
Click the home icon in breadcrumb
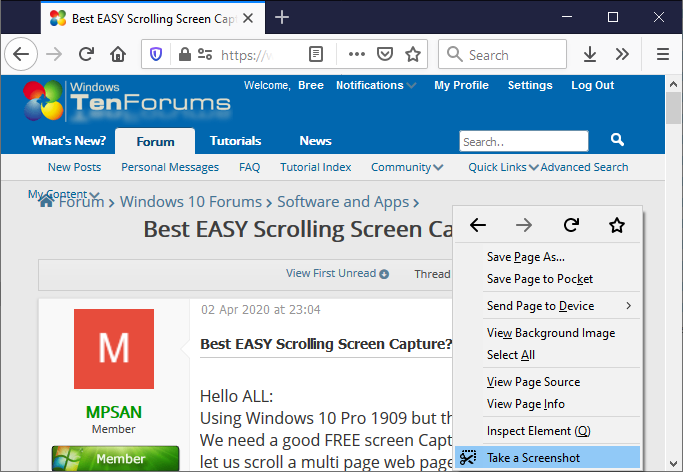(46, 201)
